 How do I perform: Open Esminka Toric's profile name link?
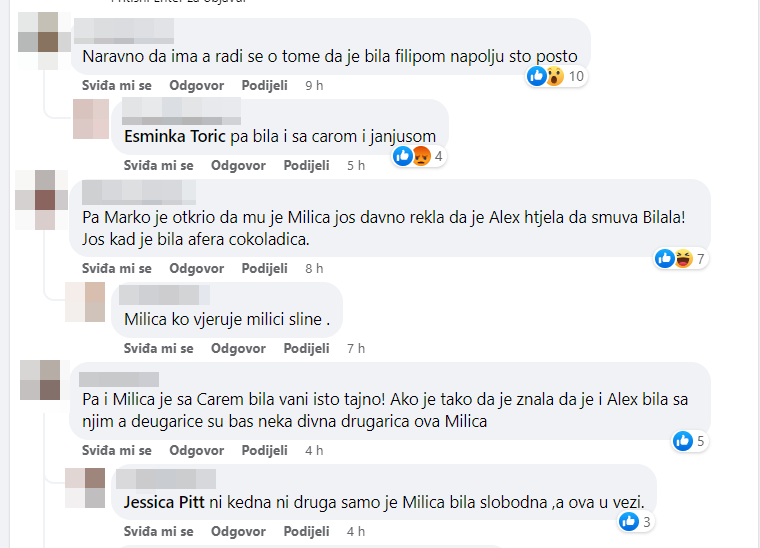(174, 134)
